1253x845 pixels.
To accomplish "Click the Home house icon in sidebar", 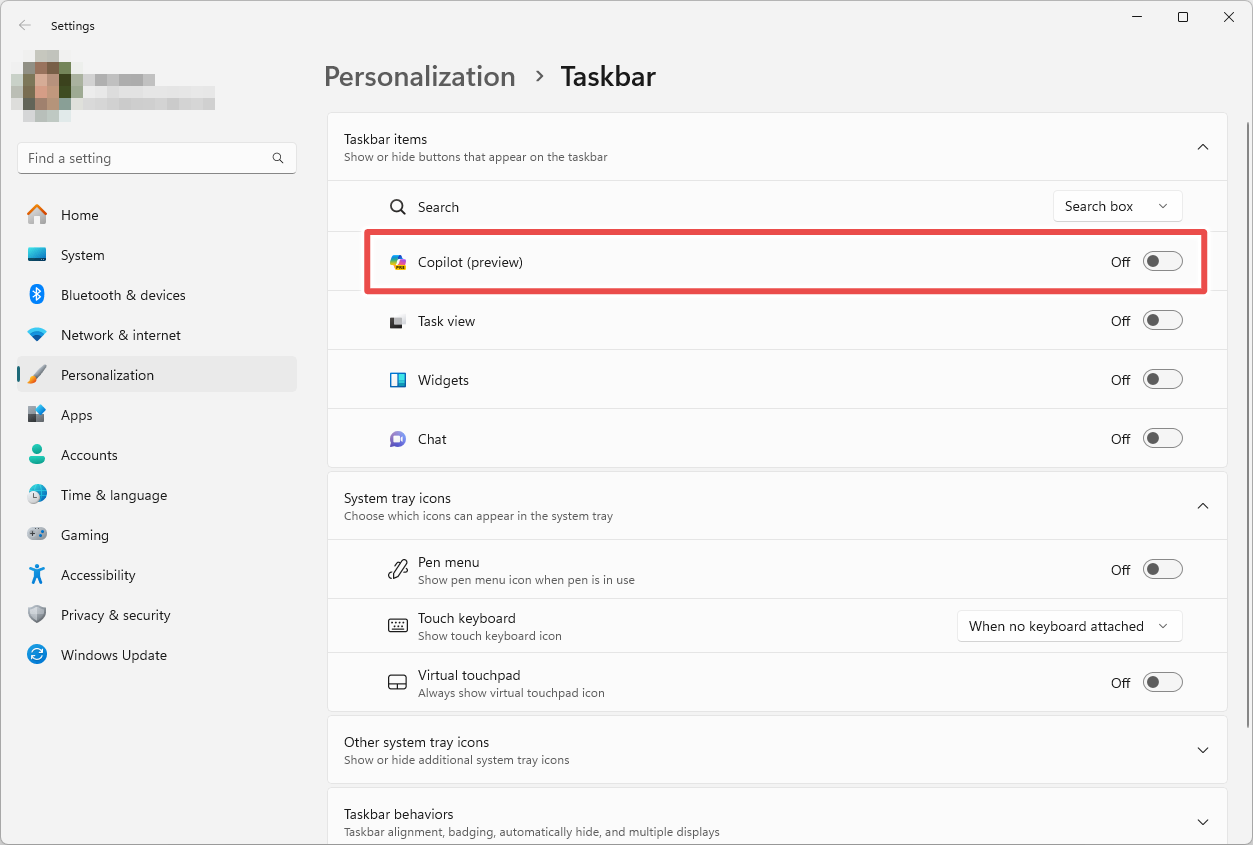I will [37, 215].
